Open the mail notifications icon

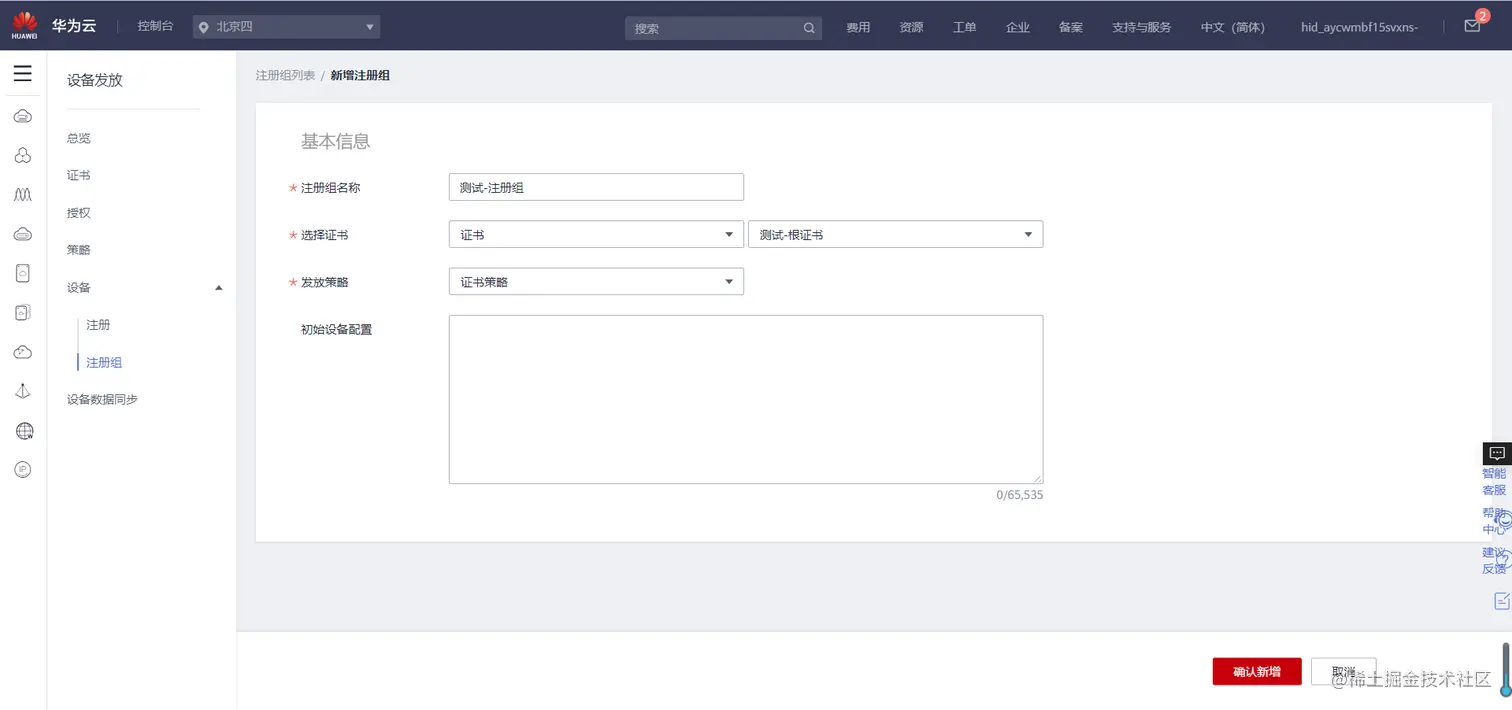point(1472,26)
